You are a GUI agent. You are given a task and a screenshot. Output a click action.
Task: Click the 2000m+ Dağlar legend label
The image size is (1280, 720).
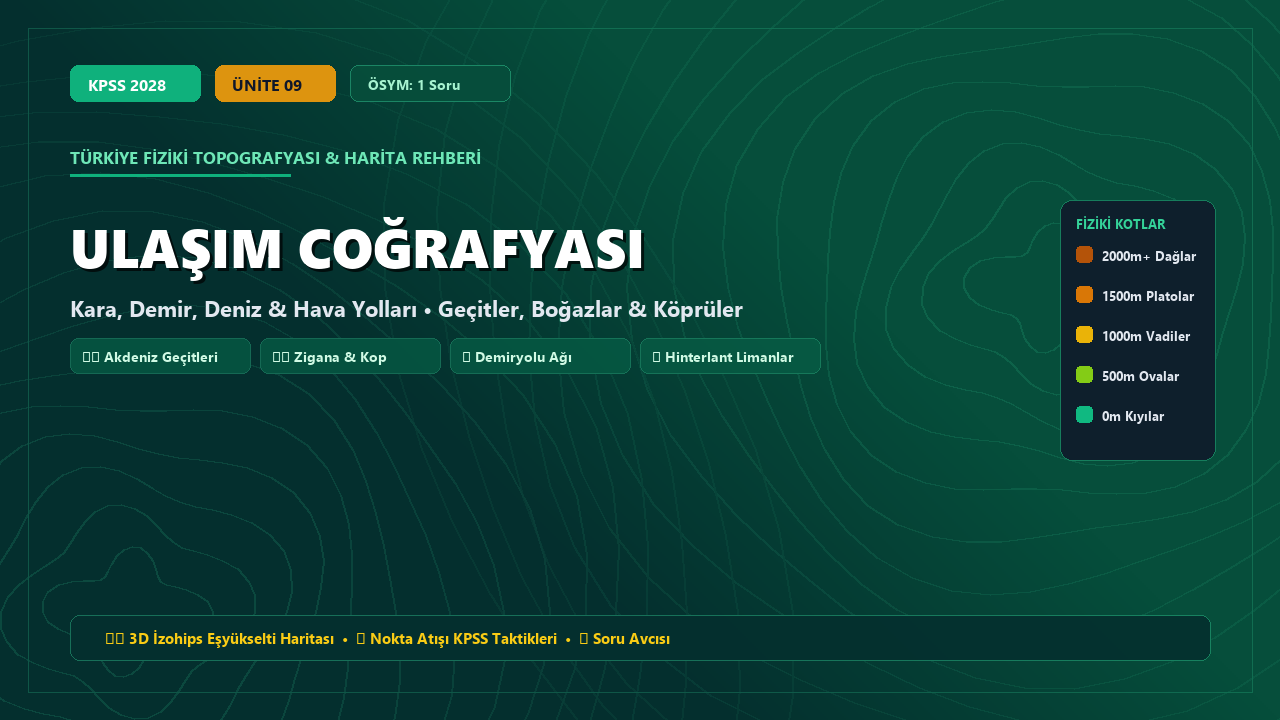pos(1149,256)
